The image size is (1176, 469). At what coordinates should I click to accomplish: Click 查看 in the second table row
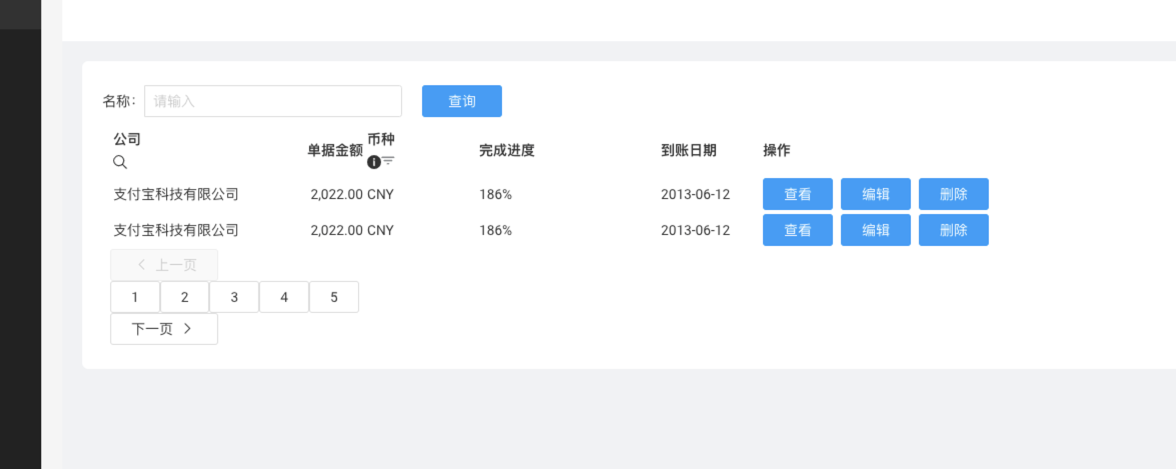click(x=798, y=230)
